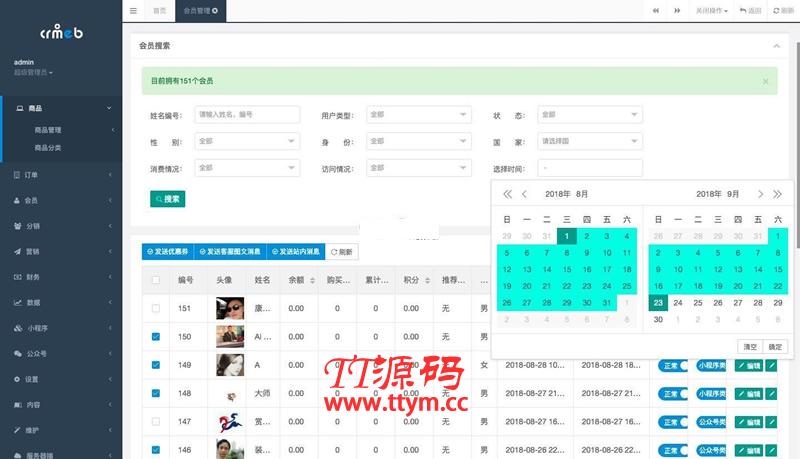Click the 发送客服图文消息 button
This screenshot has width=800, height=459.
coord(230,251)
